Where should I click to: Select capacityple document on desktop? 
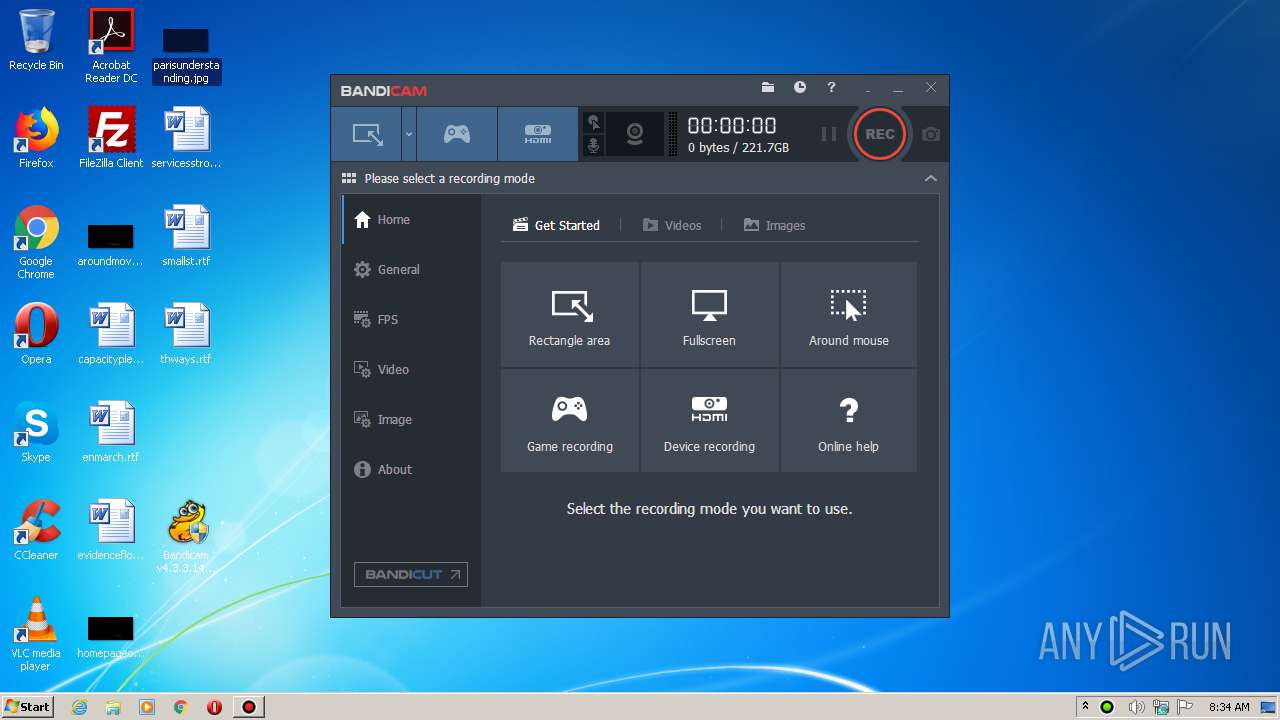coord(111,334)
